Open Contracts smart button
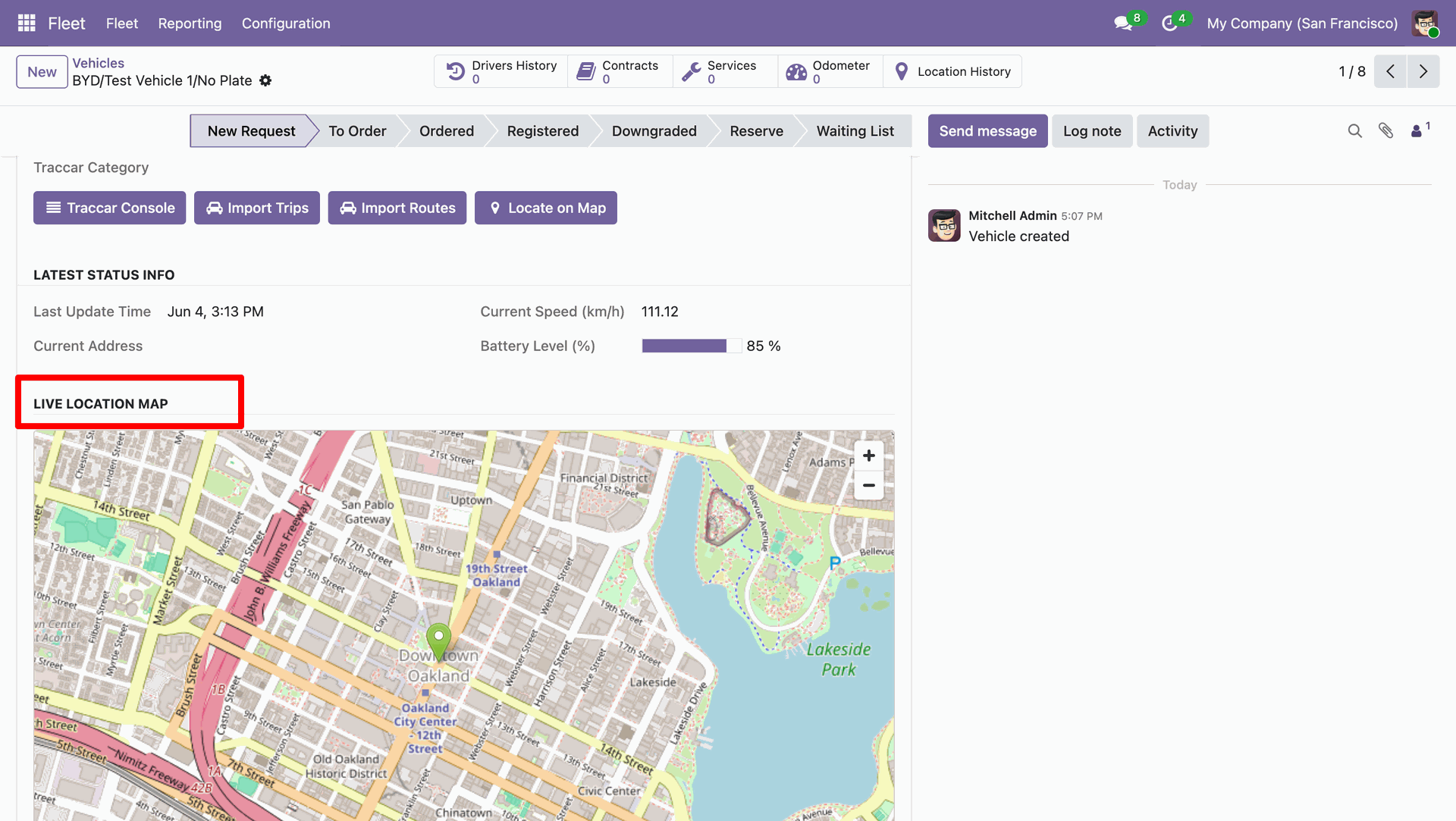Viewport: 1456px width, 821px height. [620, 71]
